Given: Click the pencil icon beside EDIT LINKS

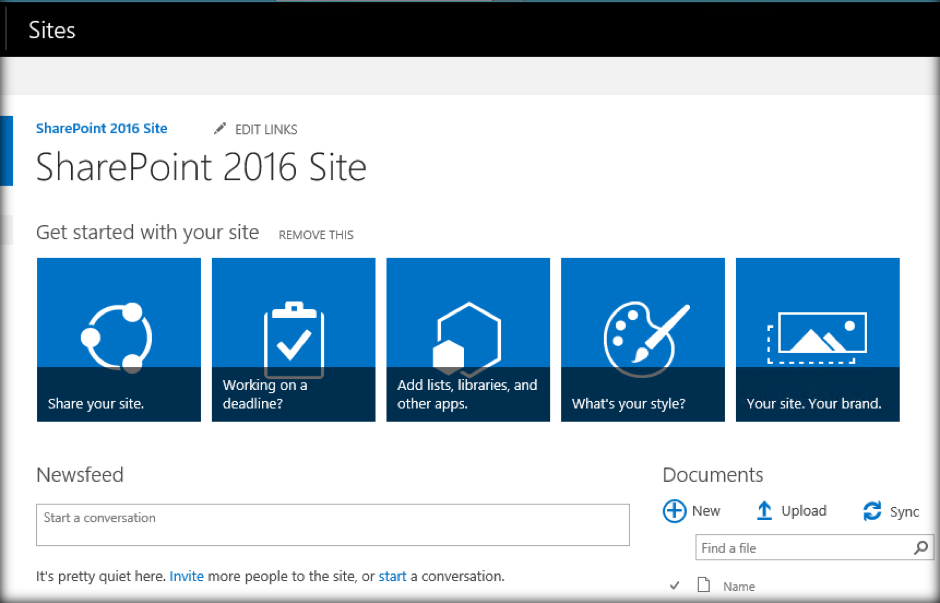Looking at the screenshot, I should (x=220, y=128).
